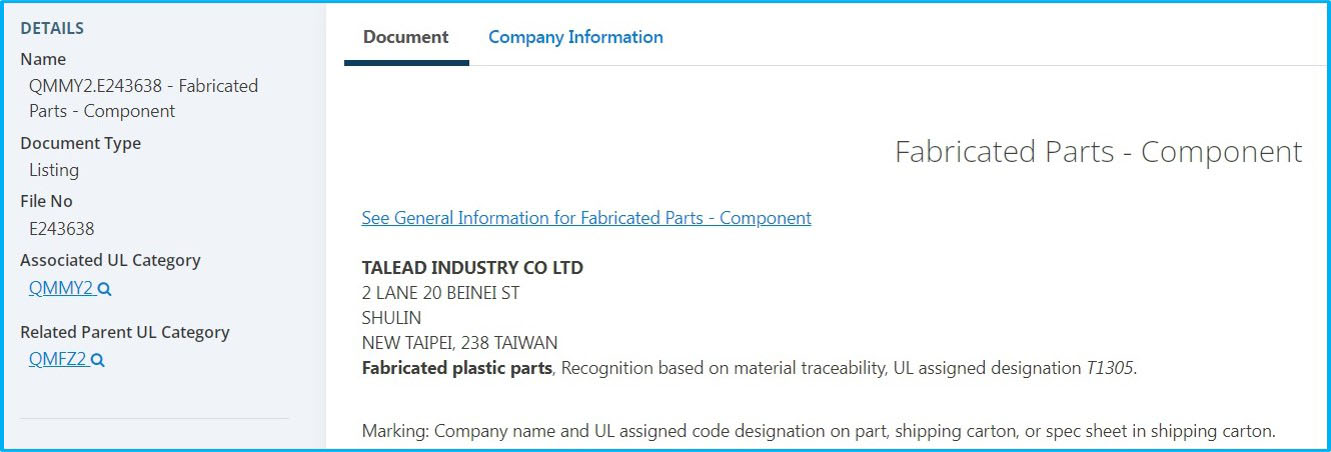Click the T1305 designation text
The height and width of the screenshot is (452, 1331).
pyautogui.click(x=1110, y=368)
